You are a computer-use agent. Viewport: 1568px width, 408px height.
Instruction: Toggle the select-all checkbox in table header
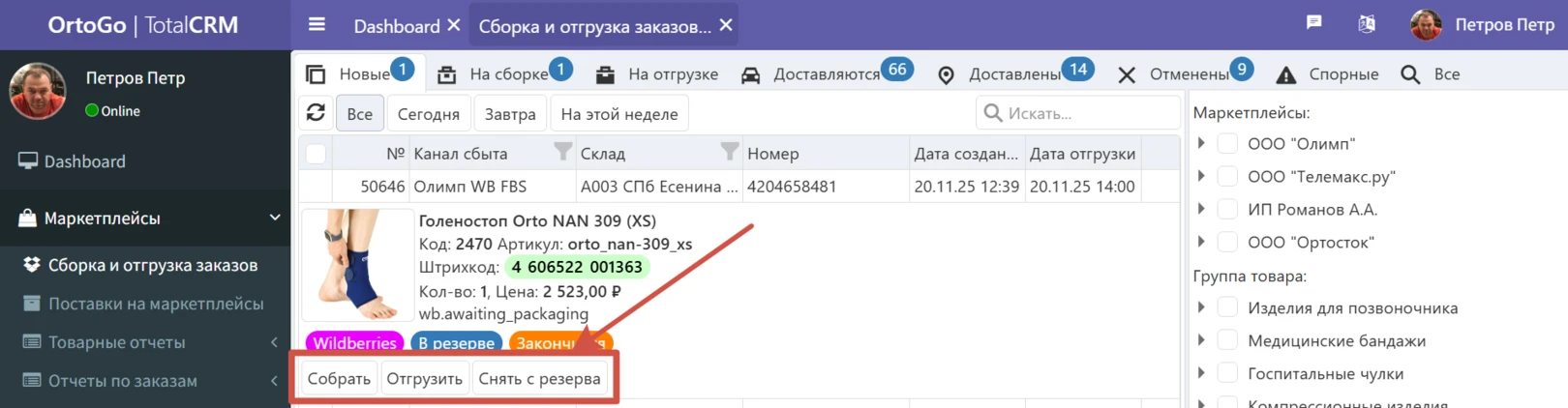tap(316, 153)
